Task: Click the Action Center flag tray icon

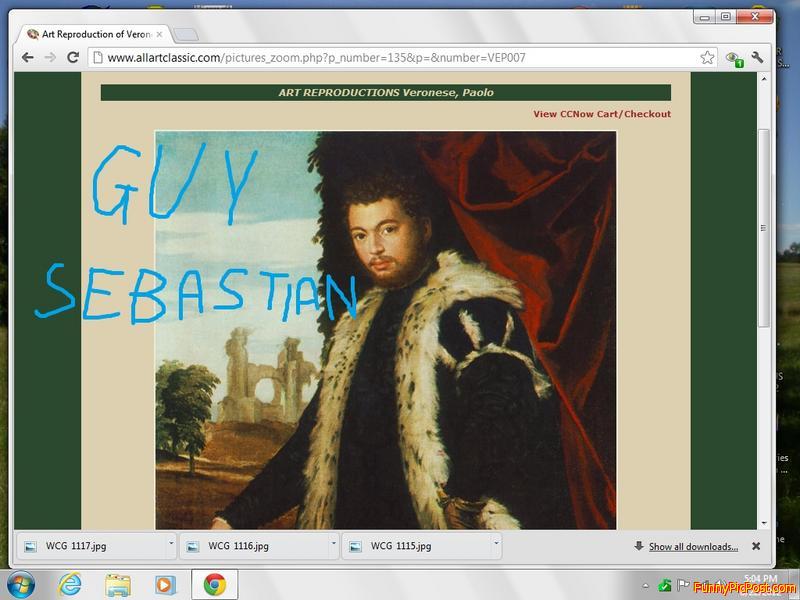Action: (x=682, y=585)
